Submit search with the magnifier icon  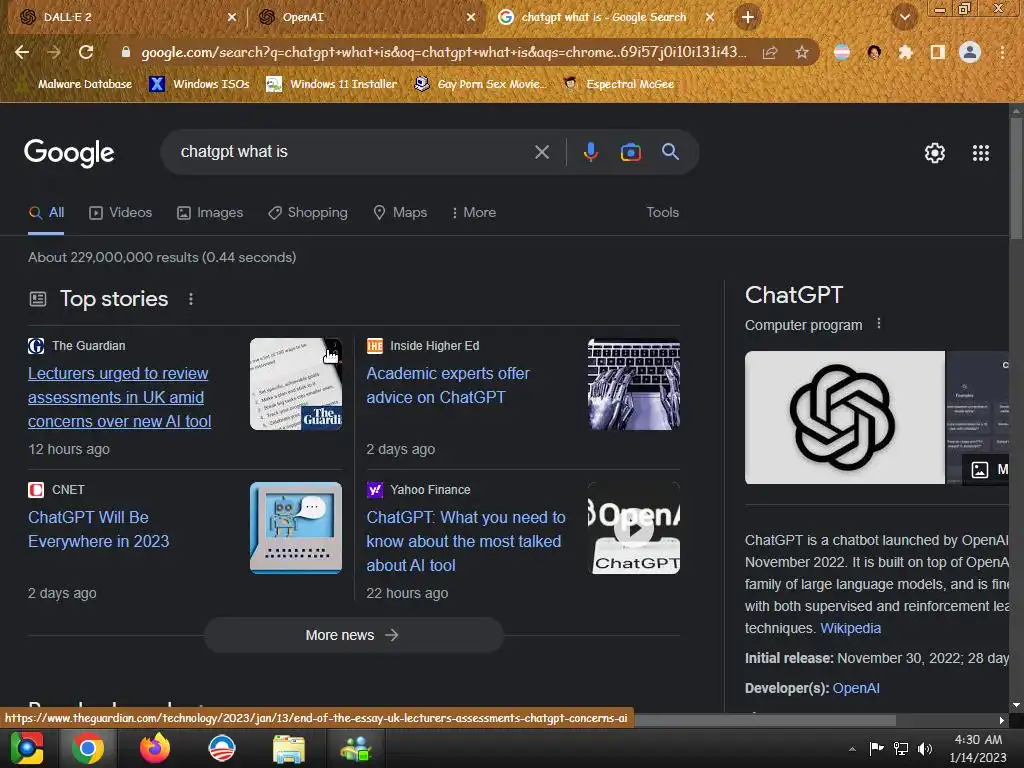point(670,152)
